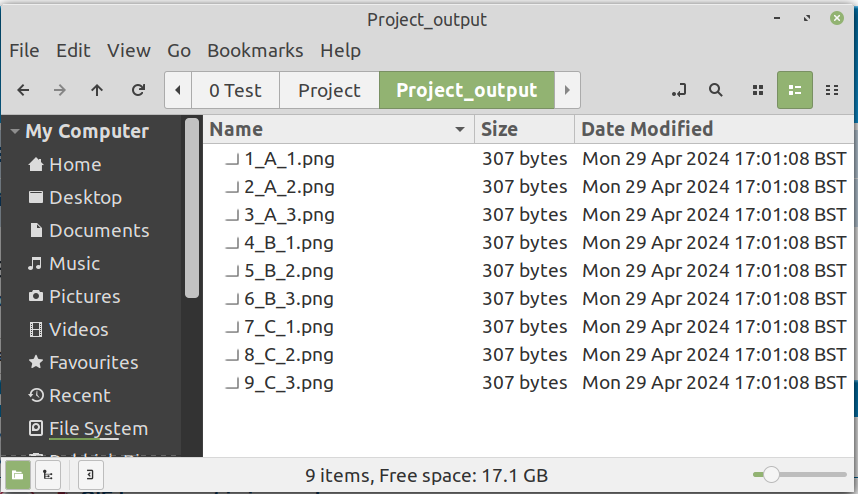Hide the sidebar using the status bar button
Viewport: 858px width, 494px height.
pyautogui.click(x=90, y=476)
